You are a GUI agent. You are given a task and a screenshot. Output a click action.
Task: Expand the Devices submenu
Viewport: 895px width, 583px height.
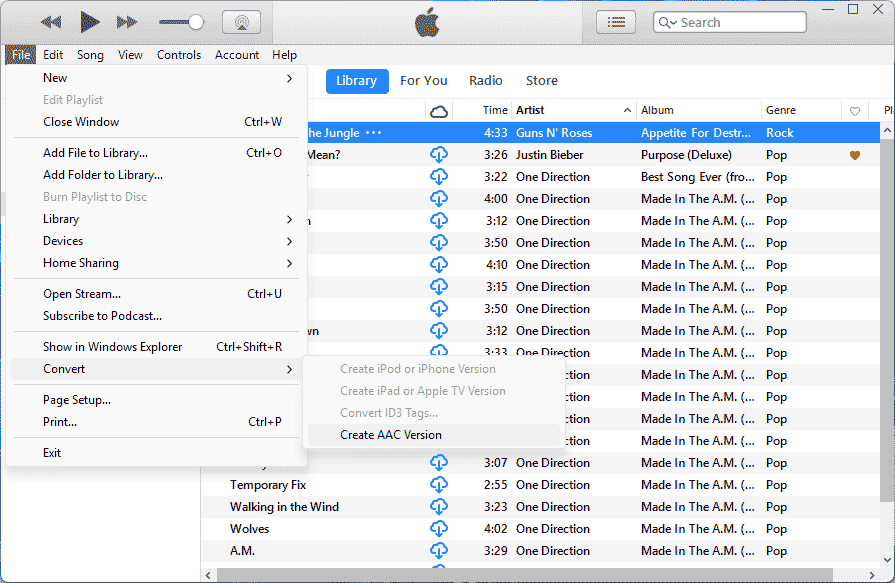(156, 241)
